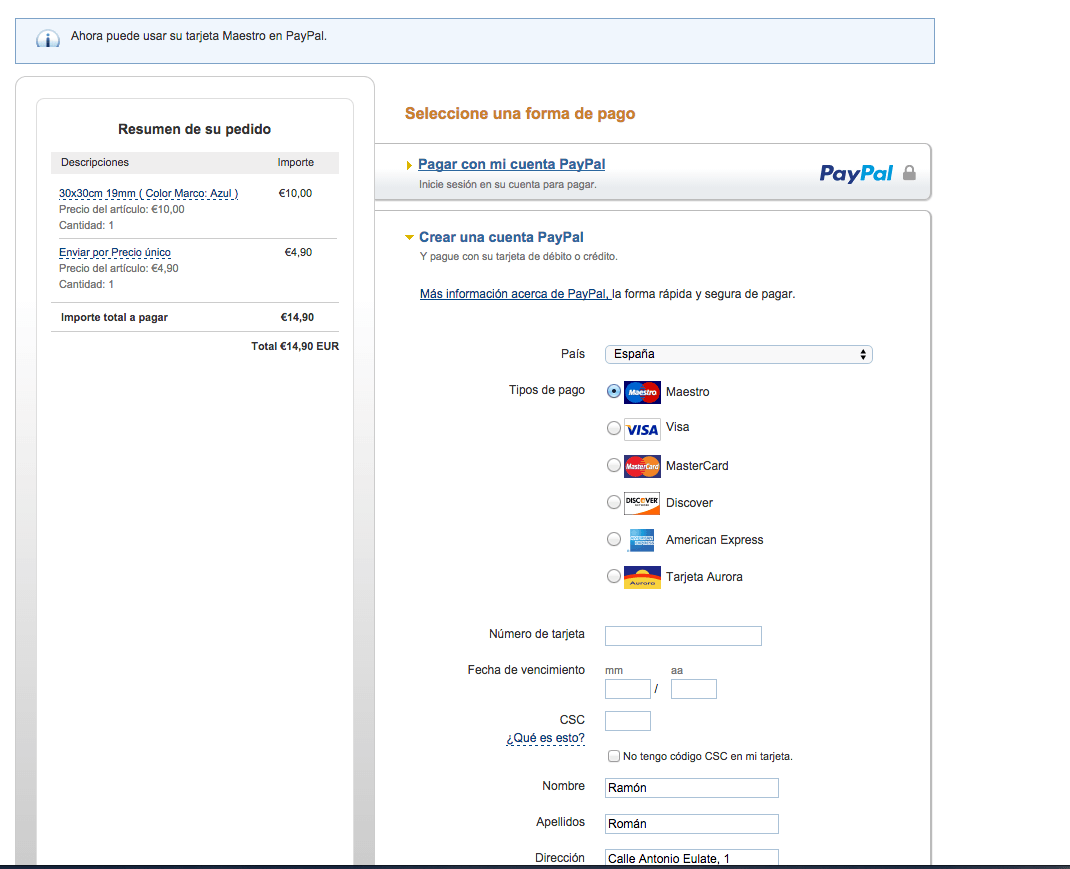Click the 'Importe' column header
The width and height of the screenshot is (1070, 869).
coord(295,162)
